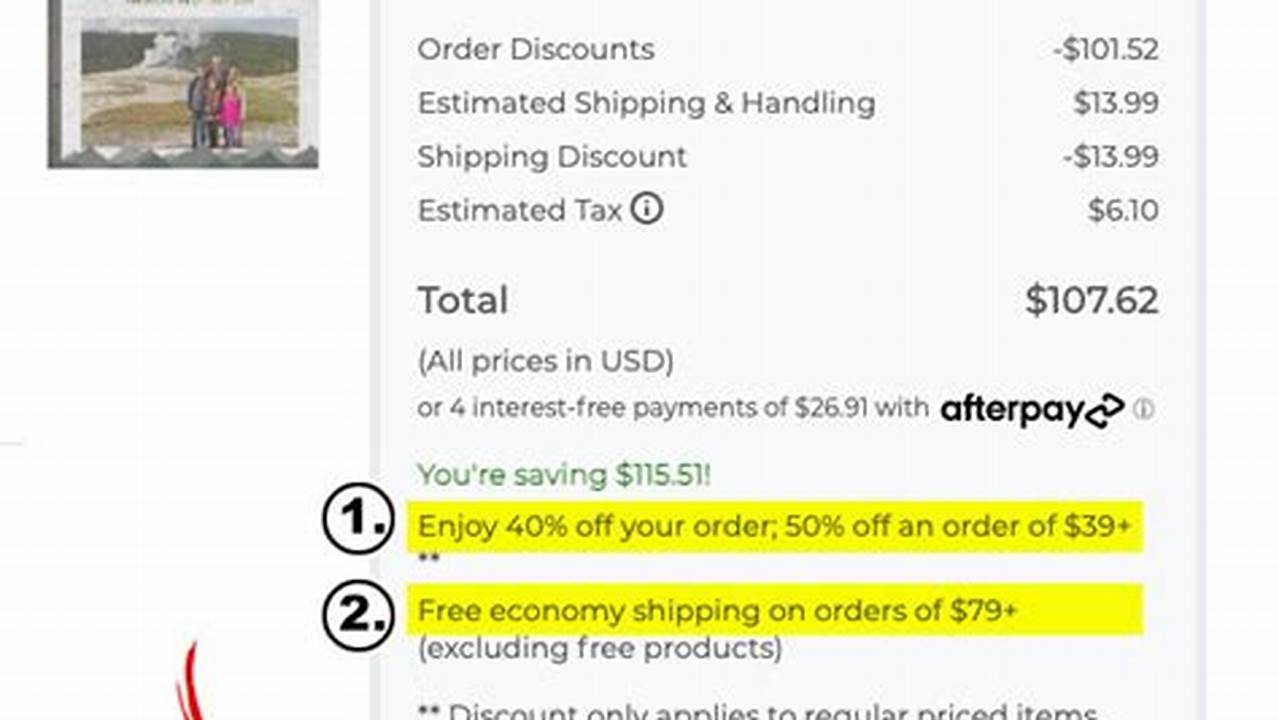Click the interest-free payments text link
Screen dimensions: 1279x720
(668, 408)
